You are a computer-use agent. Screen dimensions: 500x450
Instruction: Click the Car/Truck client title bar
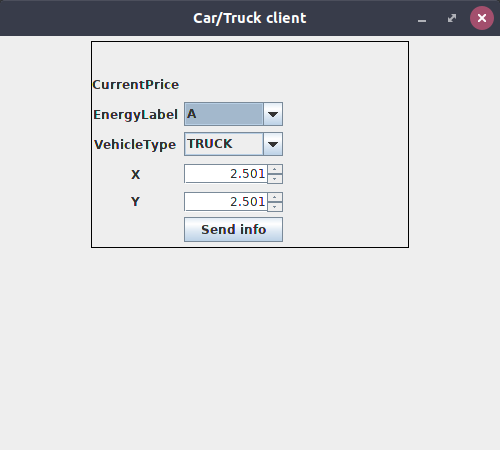click(250, 18)
